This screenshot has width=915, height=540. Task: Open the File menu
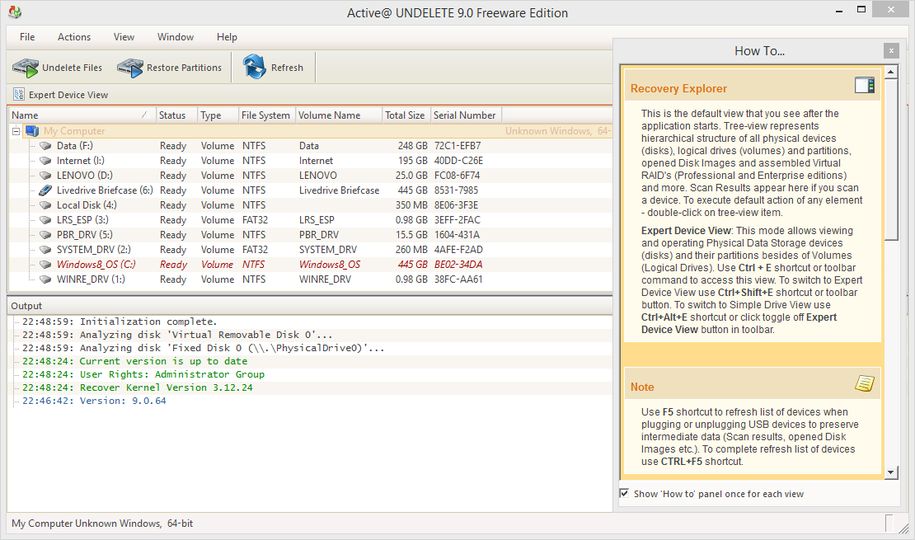pos(27,37)
